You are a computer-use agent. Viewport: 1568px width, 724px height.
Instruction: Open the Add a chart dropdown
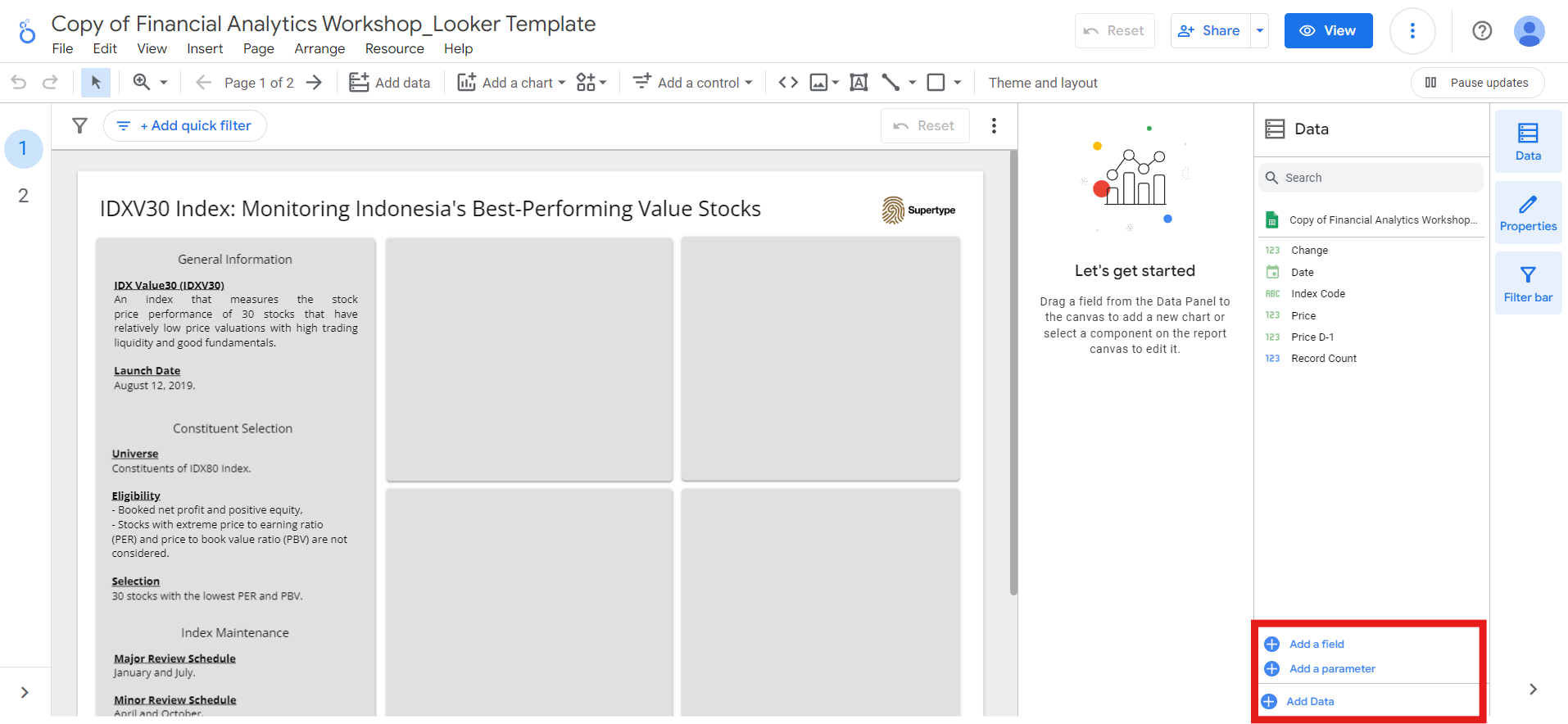coord(510,82)
